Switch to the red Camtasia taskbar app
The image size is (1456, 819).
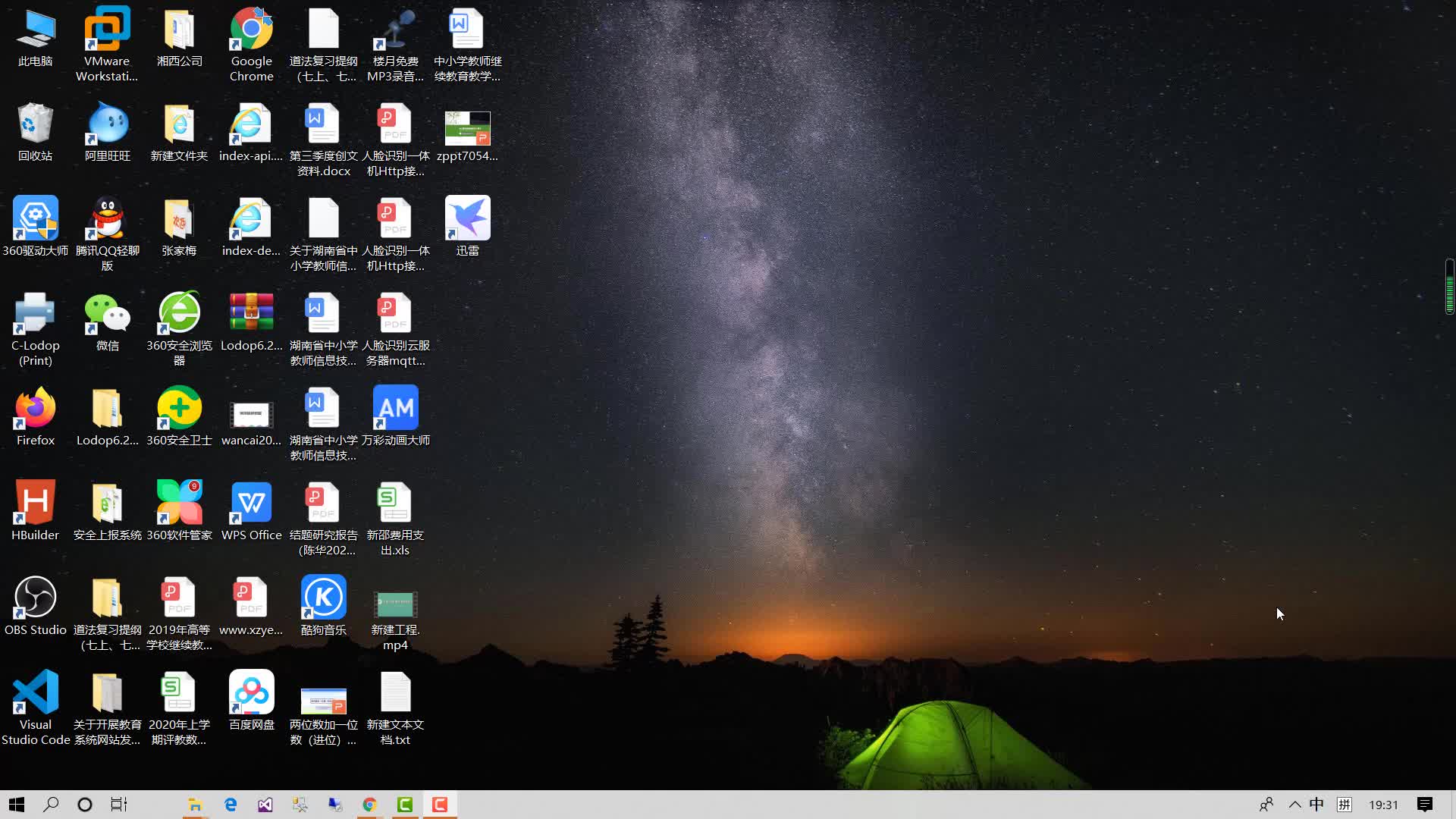(x=440, y=805)
